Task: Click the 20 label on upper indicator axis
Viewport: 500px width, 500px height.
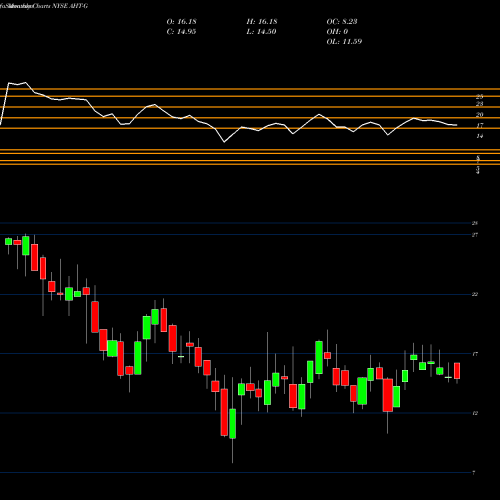Action: click(x=480, y=115)
